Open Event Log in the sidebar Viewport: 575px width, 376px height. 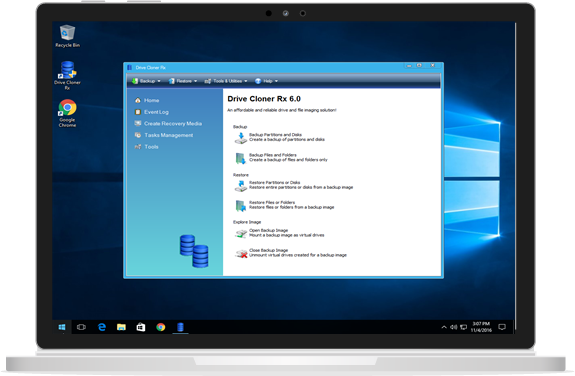(151, 112)
